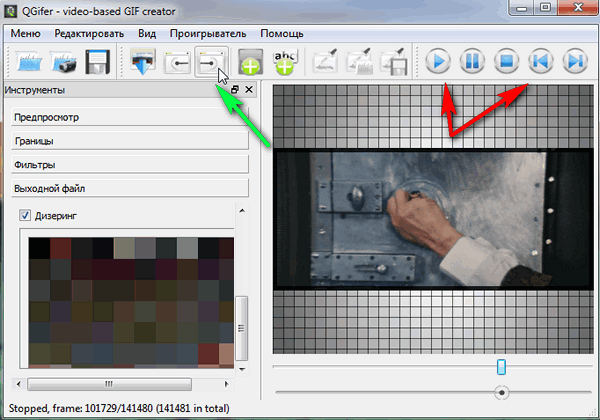
Task: Open the camera project toolbar icon
Action: tap(64, 61)
